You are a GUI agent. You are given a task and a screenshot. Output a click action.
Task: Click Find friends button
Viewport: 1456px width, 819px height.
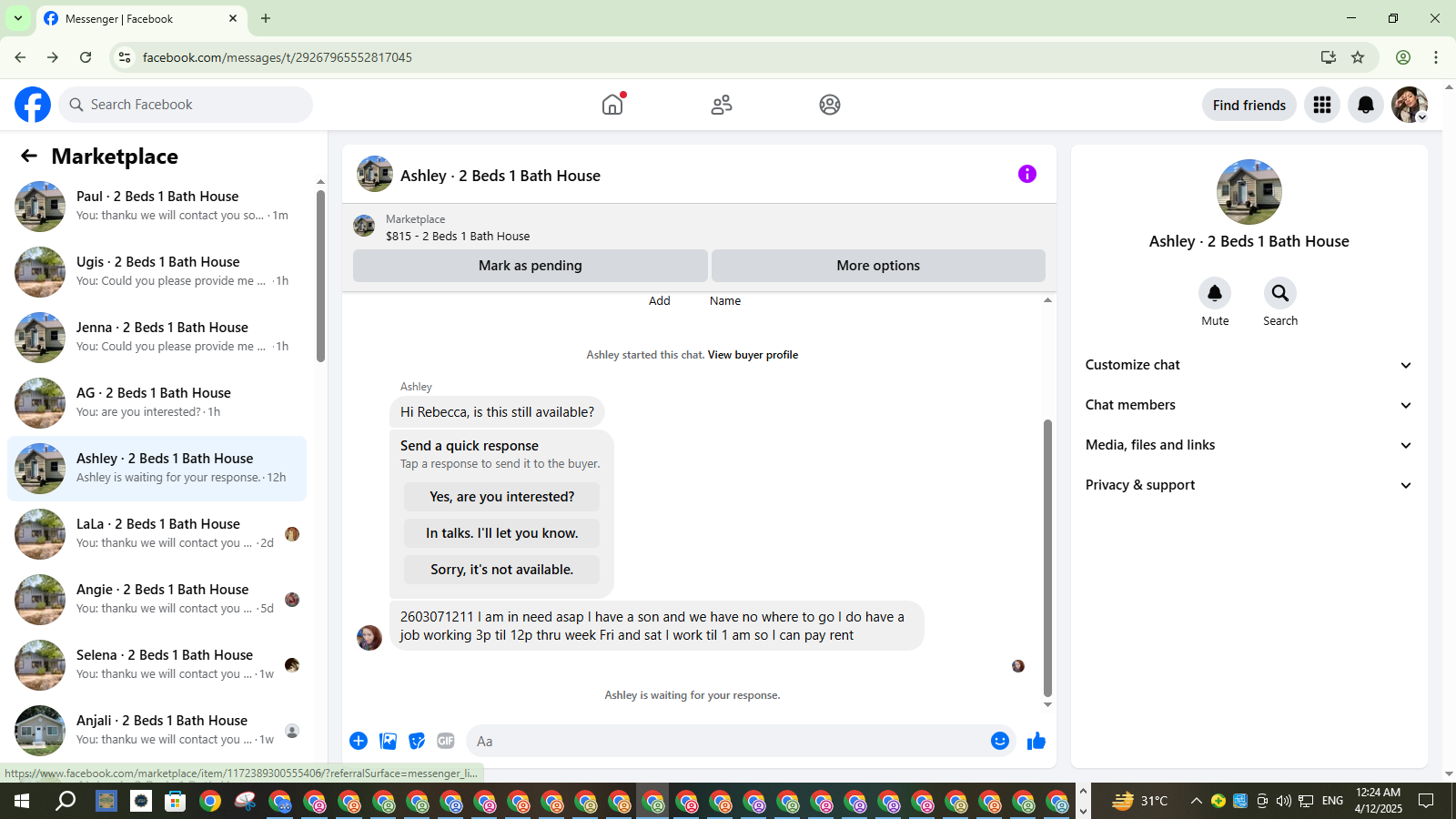click(1249, 105)
